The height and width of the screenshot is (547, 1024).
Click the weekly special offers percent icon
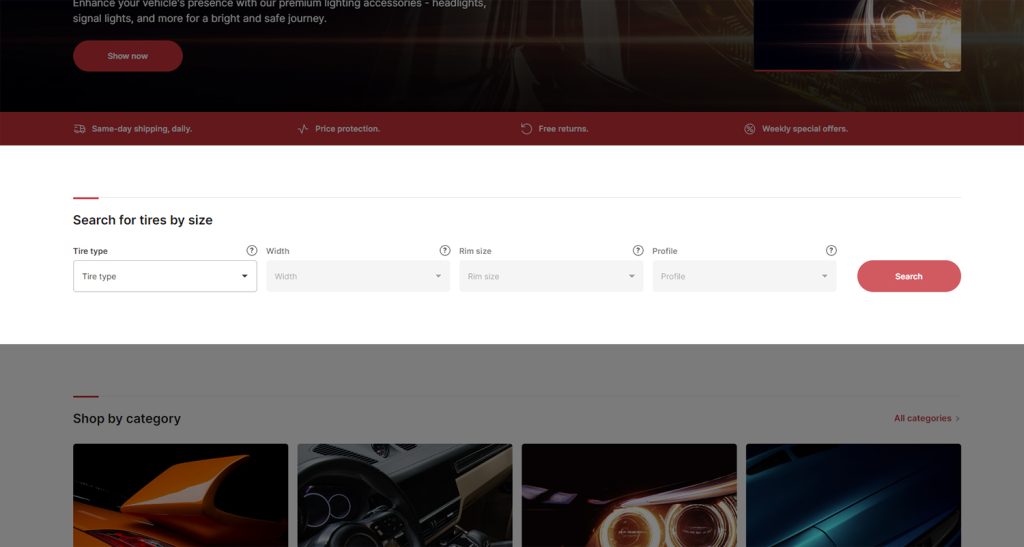click(x=750, y=129)
